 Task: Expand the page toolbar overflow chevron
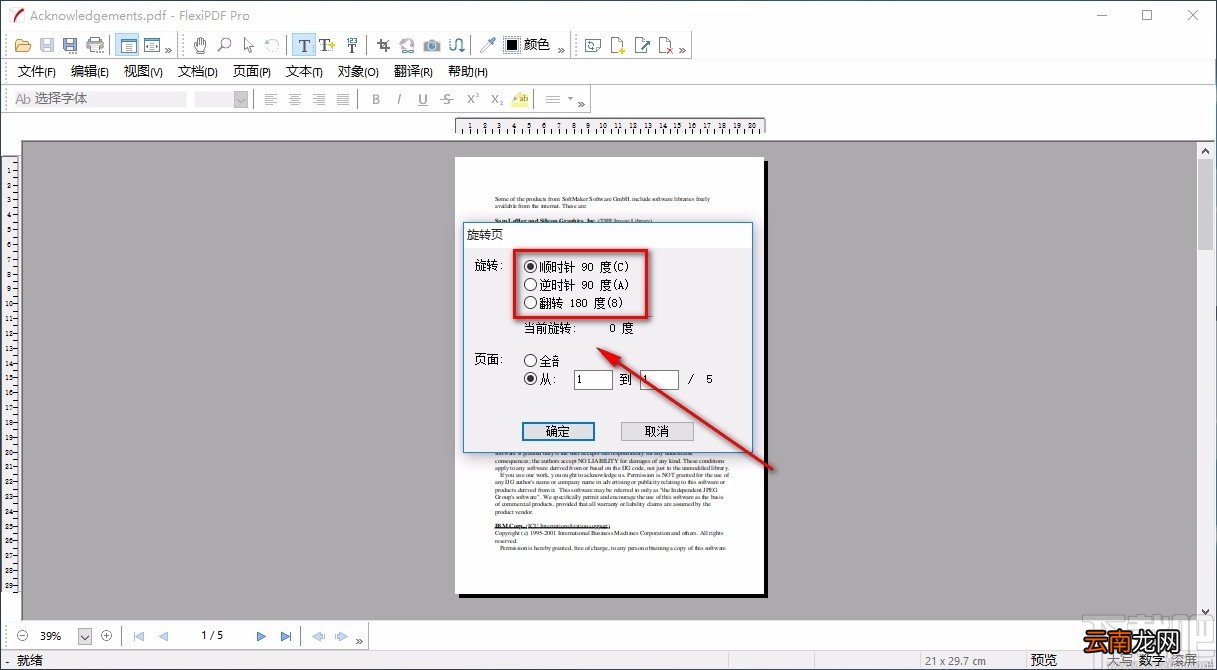tap(682, 48)
